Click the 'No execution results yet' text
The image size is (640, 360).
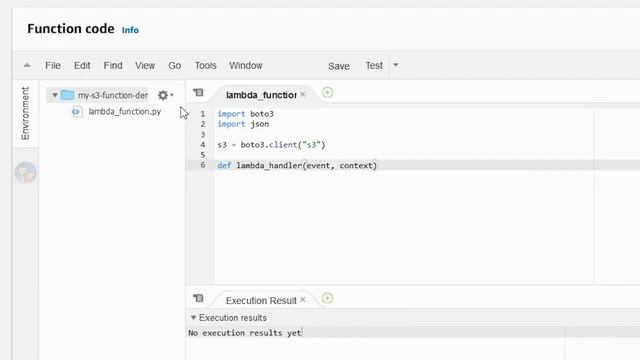pyautogui.click(x=244, y=333)
